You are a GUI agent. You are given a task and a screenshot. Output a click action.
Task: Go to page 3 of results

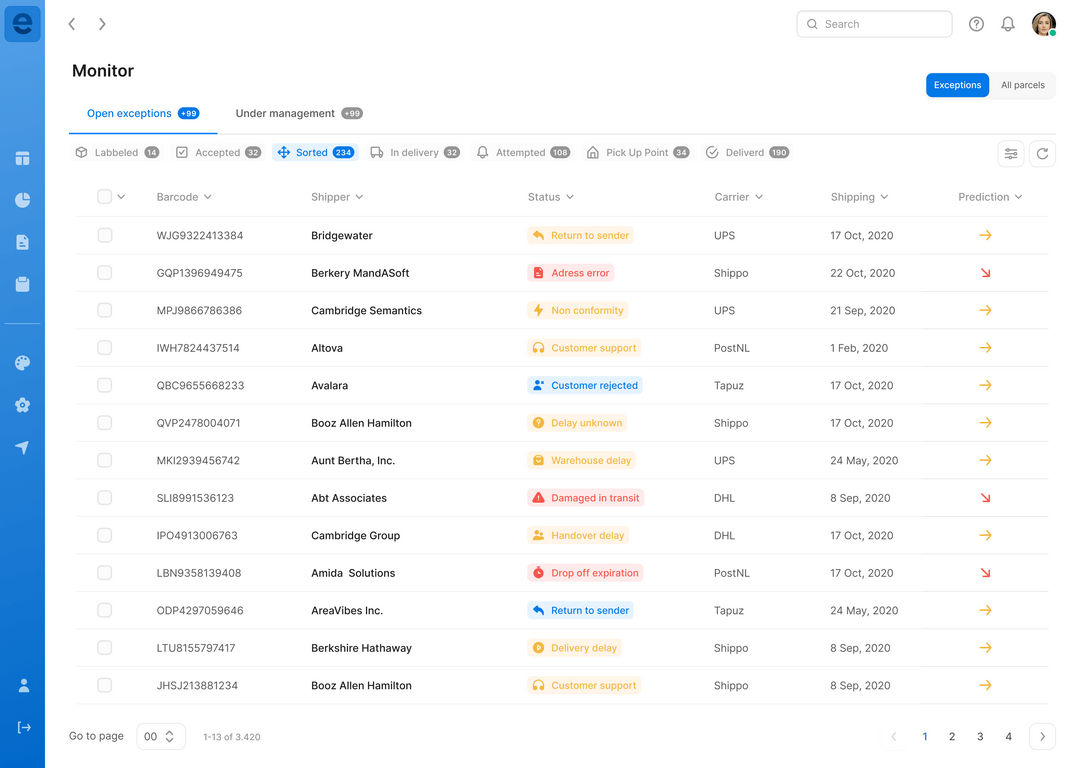pyautogui.click(x=980, y=737)
